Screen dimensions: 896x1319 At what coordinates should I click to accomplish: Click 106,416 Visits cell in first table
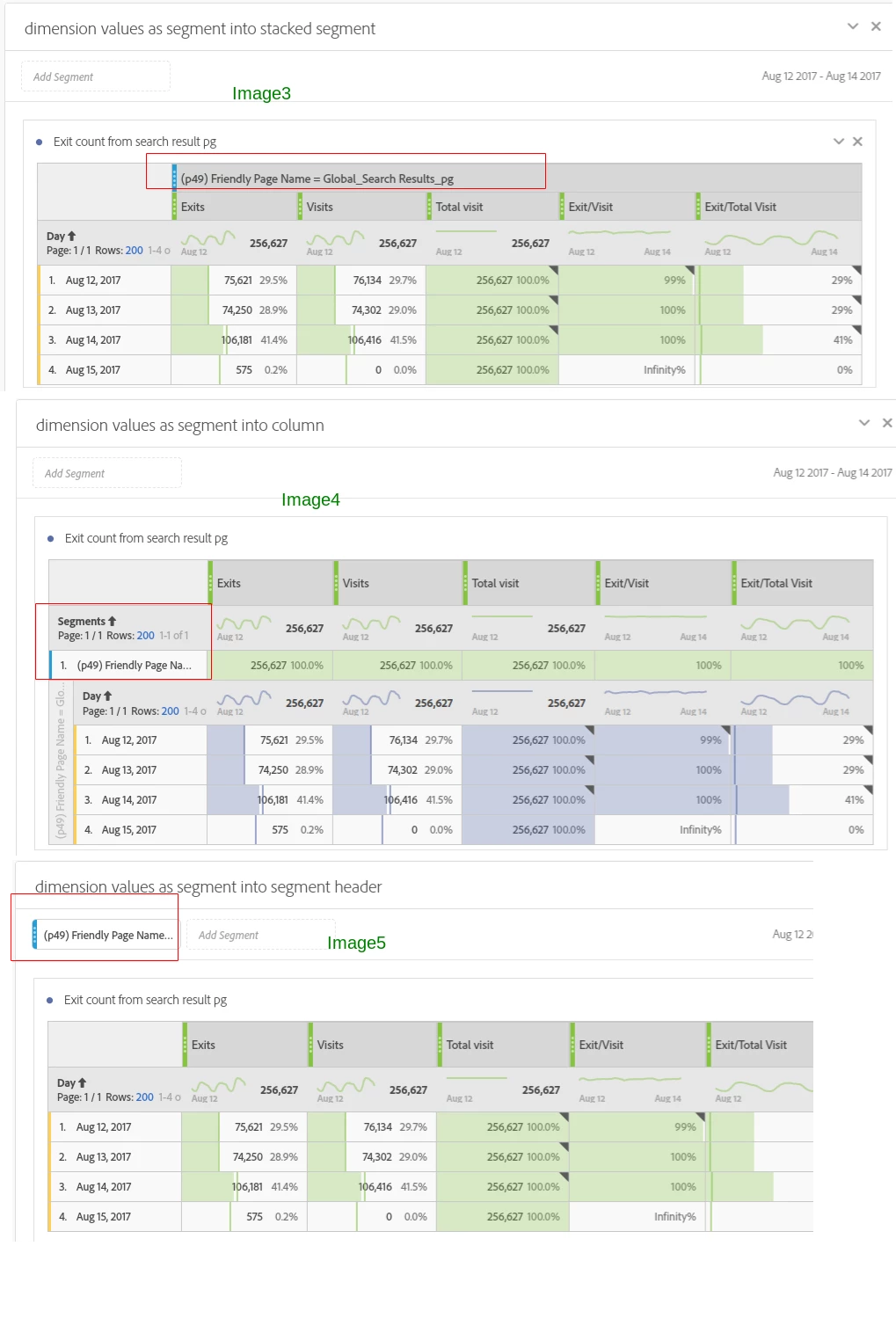pyautogui.click(x=361, y=340)
